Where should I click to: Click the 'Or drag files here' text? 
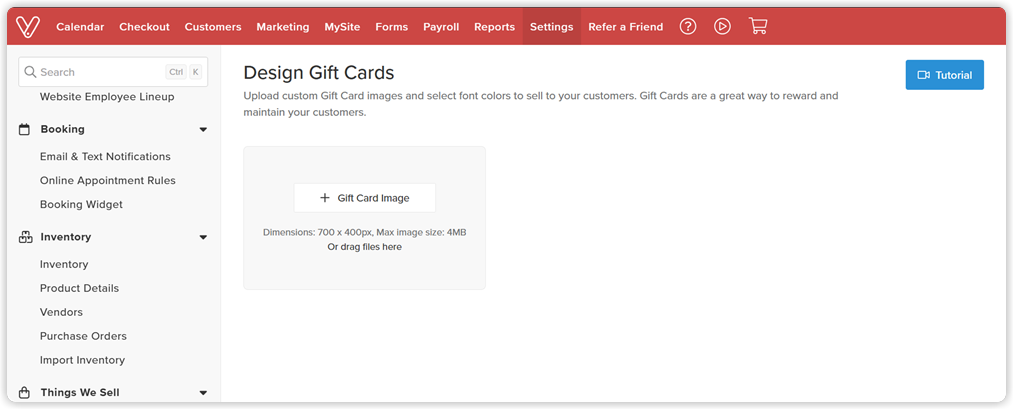coord(365,247)
